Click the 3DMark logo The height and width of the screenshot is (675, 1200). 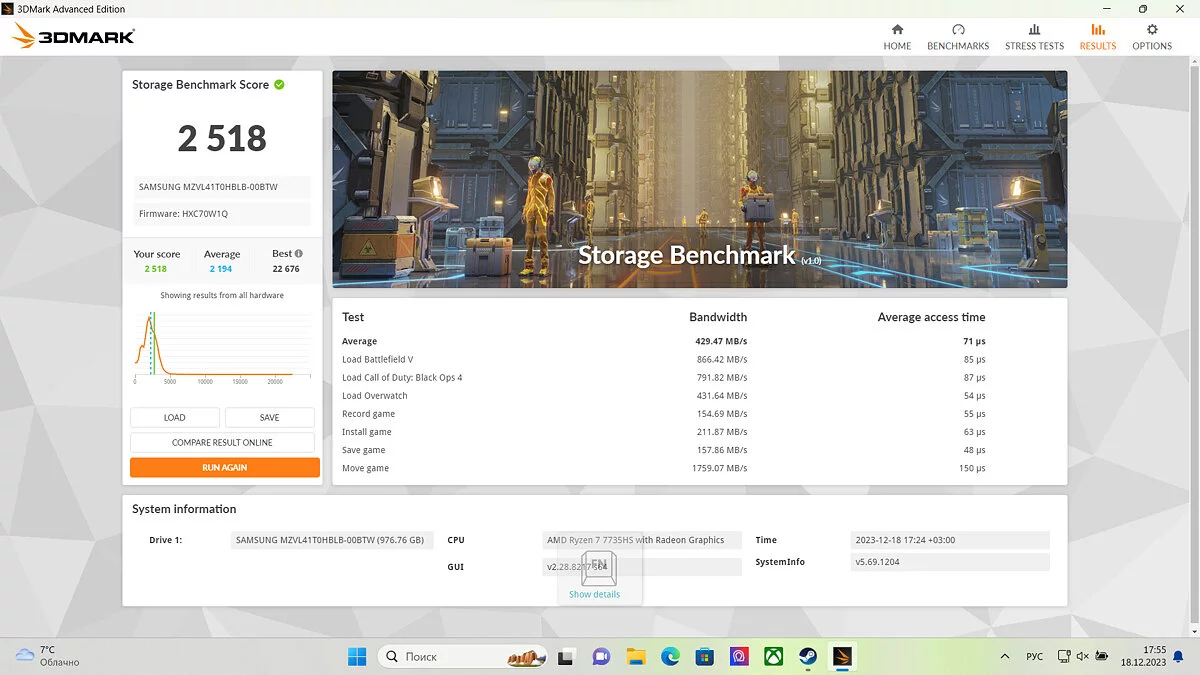[73, 38]
